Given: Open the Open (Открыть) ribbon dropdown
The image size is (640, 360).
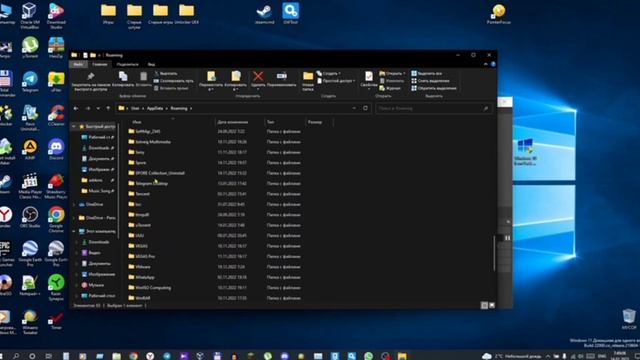Looking at the screenshot, I should 393,73.
